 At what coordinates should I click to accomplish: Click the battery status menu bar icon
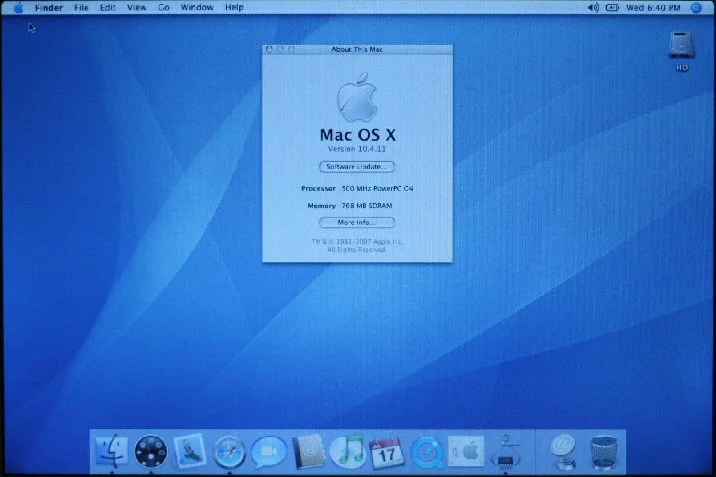pyautogui.click(x=612, y=8)
